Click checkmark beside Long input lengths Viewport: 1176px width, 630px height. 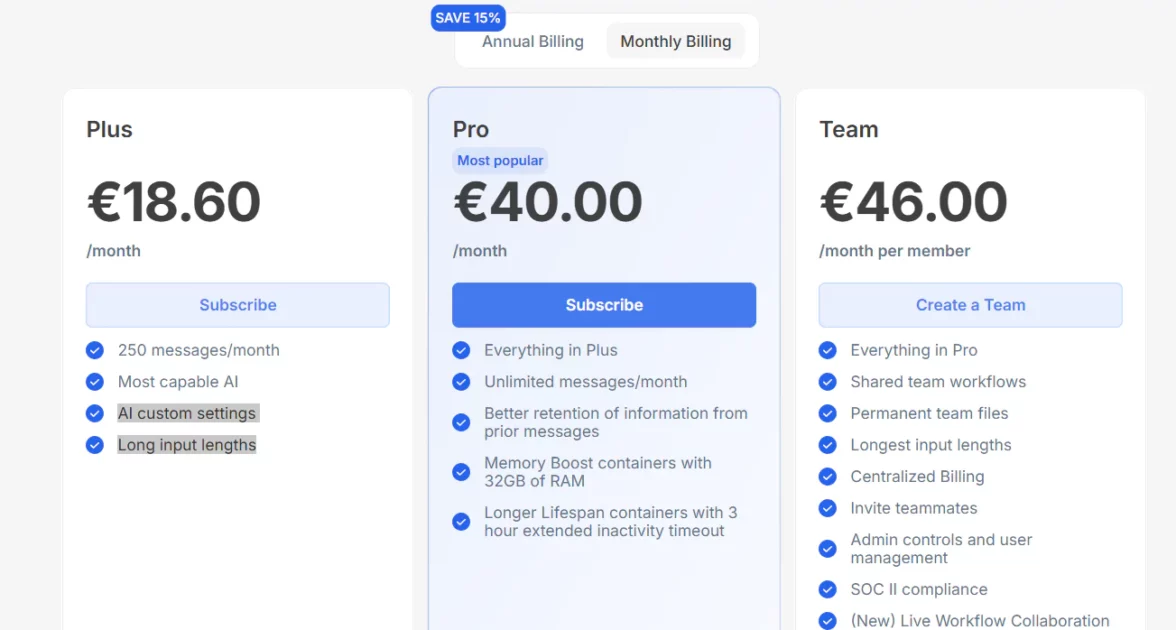click(x=95, y=445)
